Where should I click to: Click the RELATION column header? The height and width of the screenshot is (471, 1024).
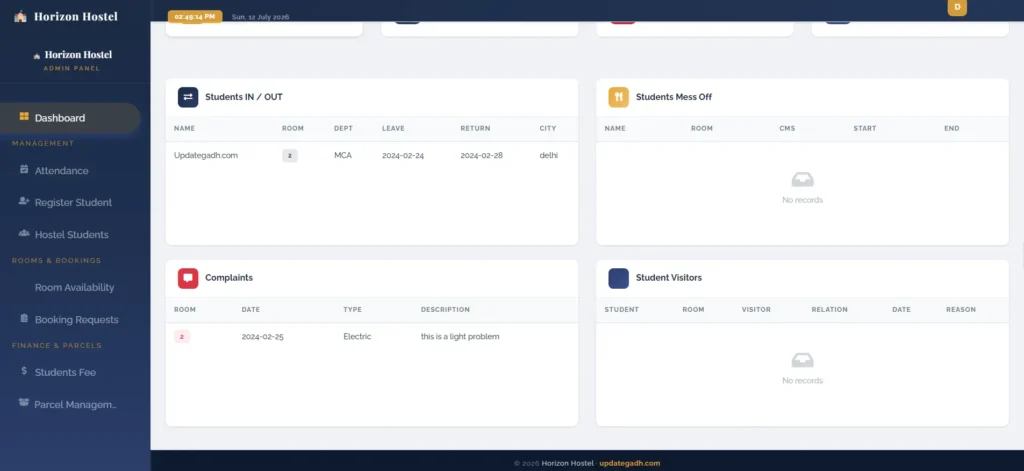click(x=829, y=310)
